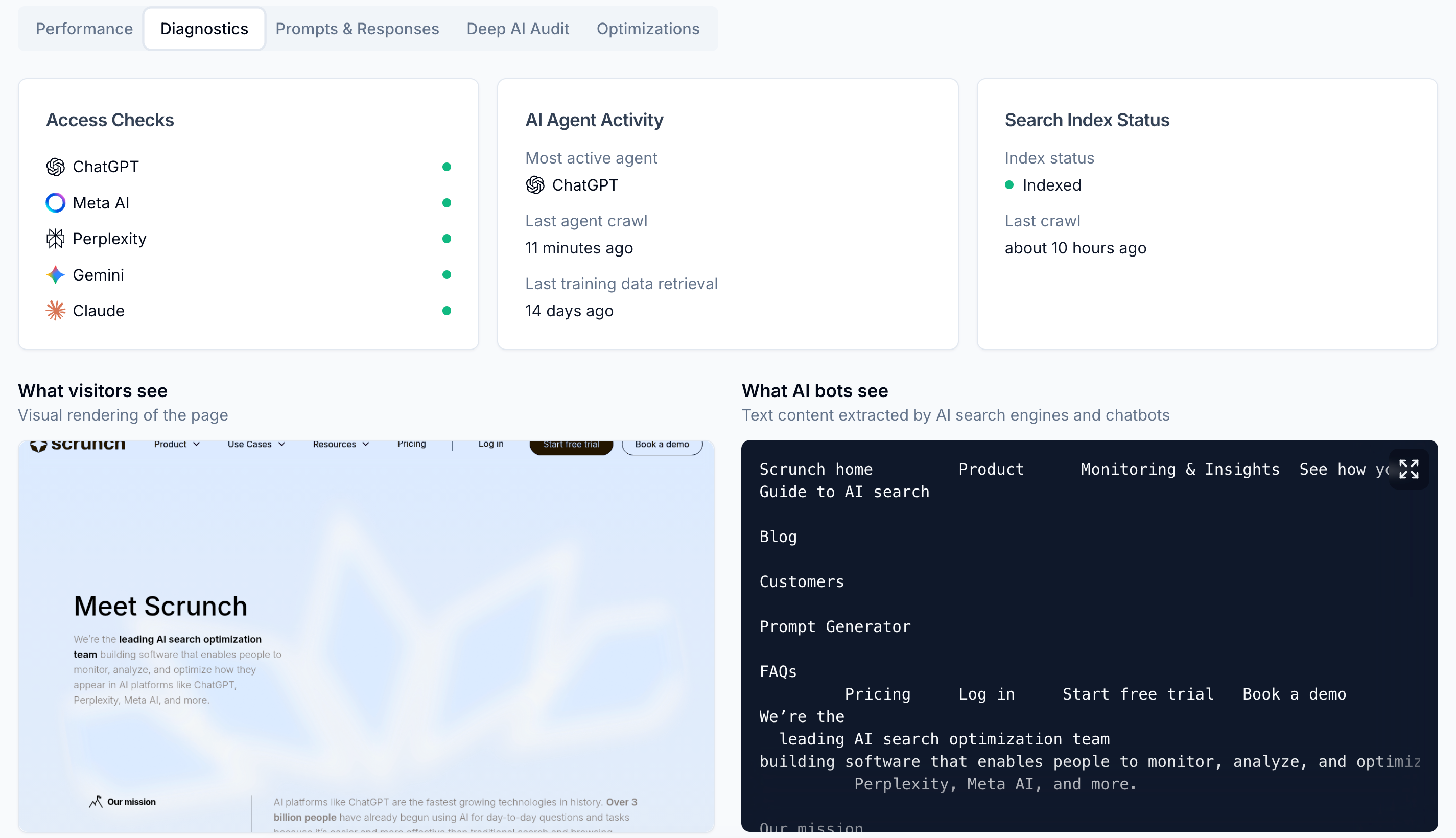Click ChatGPT icon under Most active agent
Screen dimensions: 1456x838
535,185
